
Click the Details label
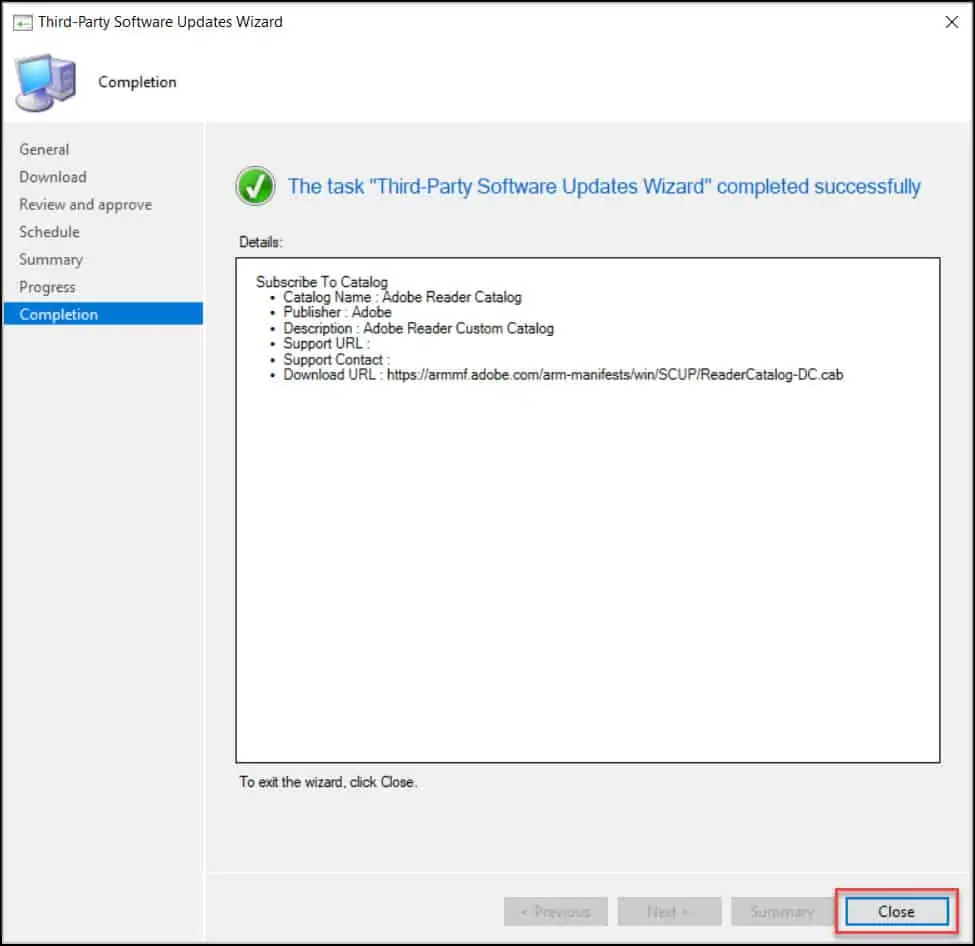[261, 242]
